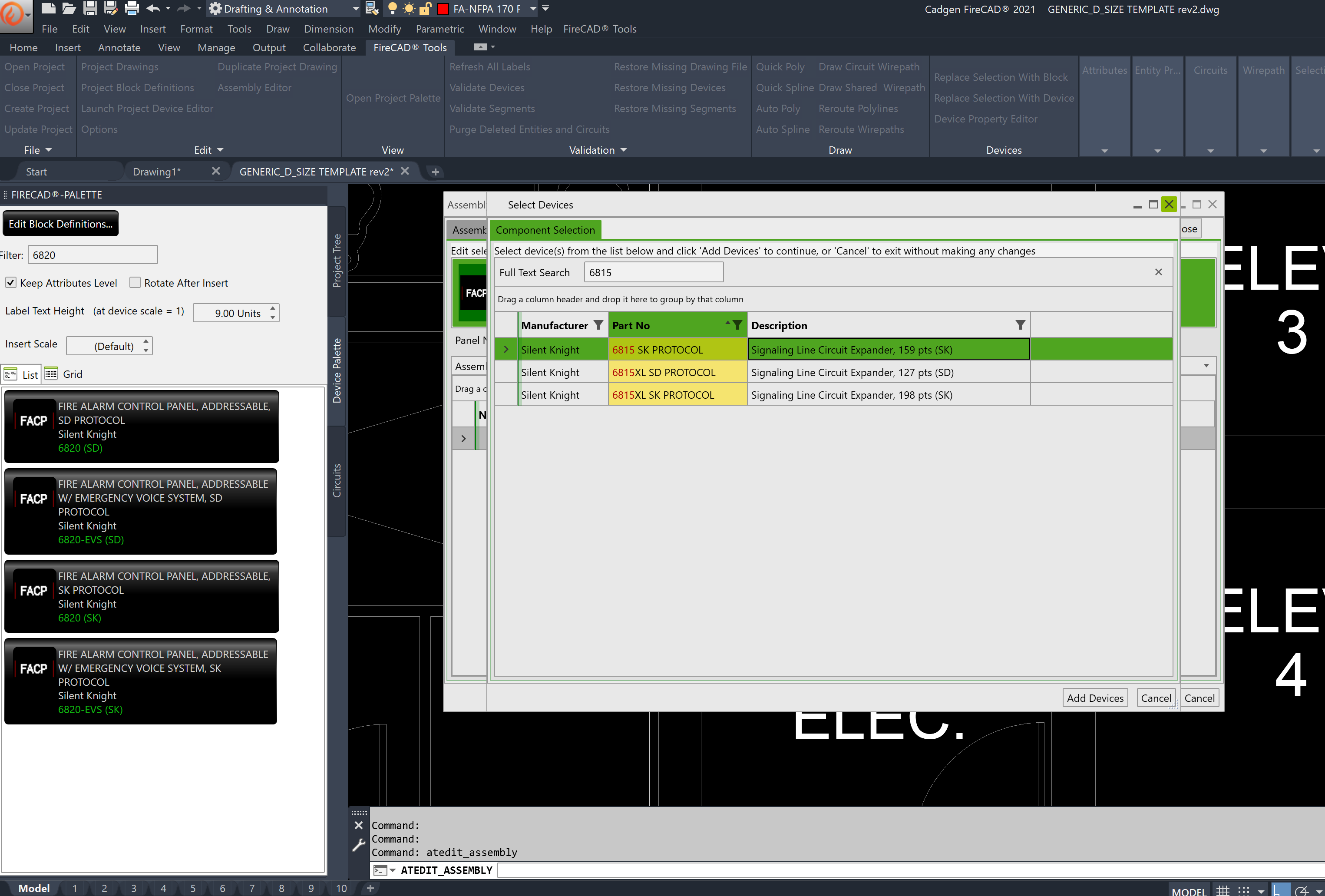
Task: Open the Dimension menu
Action: [x=328, y=29]
